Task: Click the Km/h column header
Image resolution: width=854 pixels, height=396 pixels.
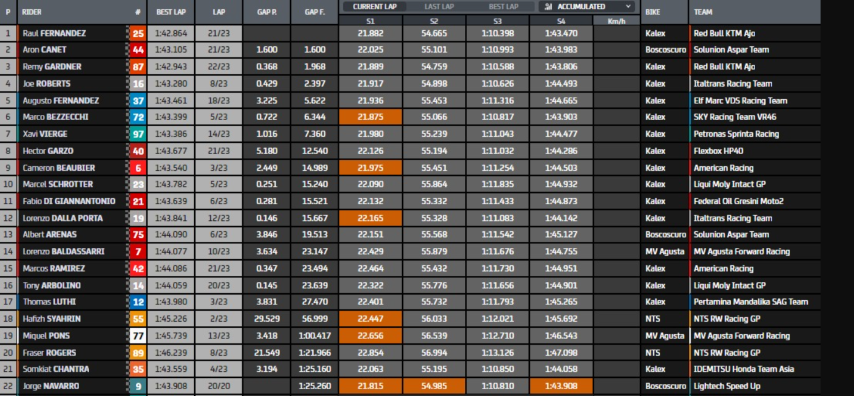Action: tap(617, 21)
